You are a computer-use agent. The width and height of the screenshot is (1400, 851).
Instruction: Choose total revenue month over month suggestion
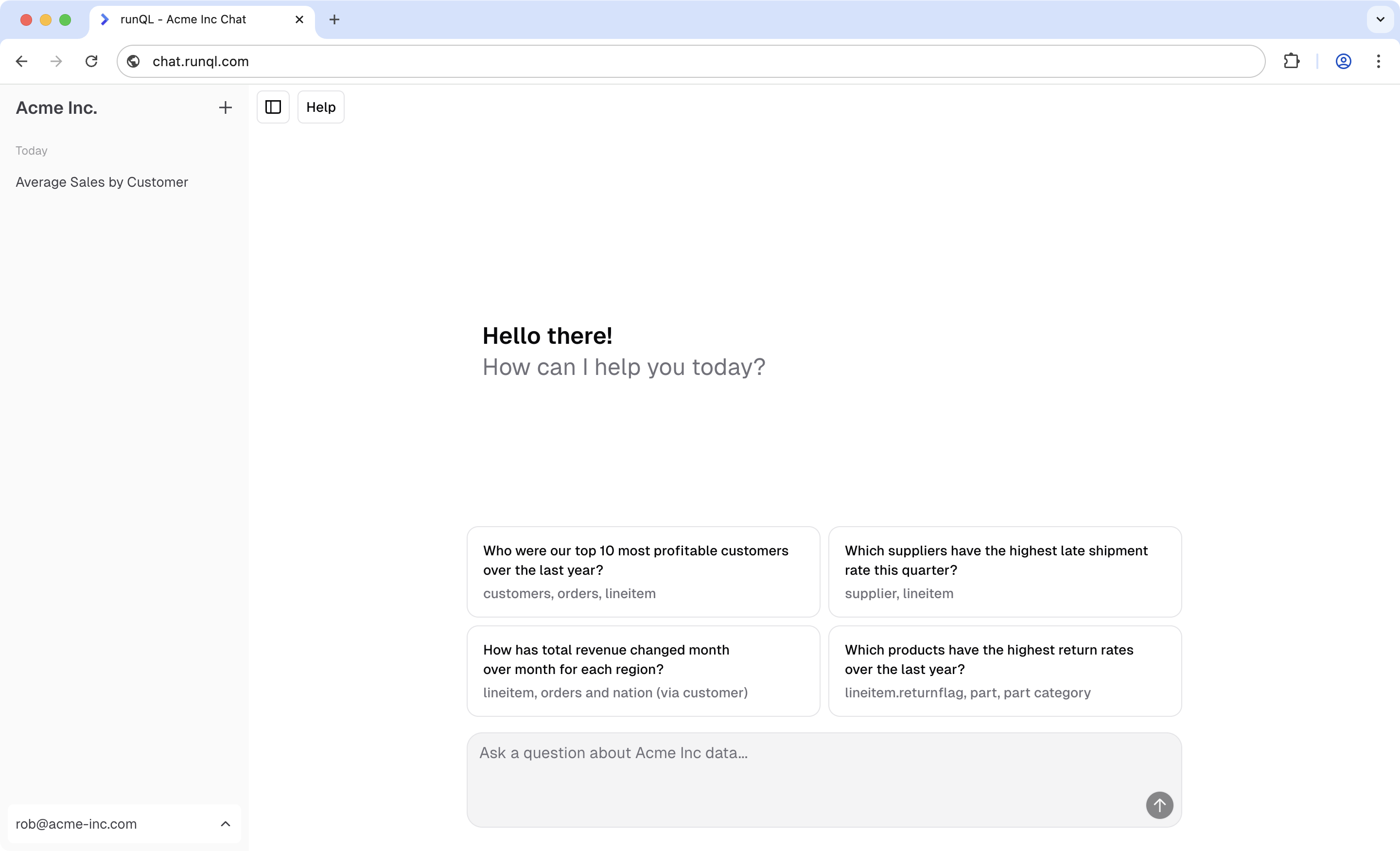pos(643,671)
